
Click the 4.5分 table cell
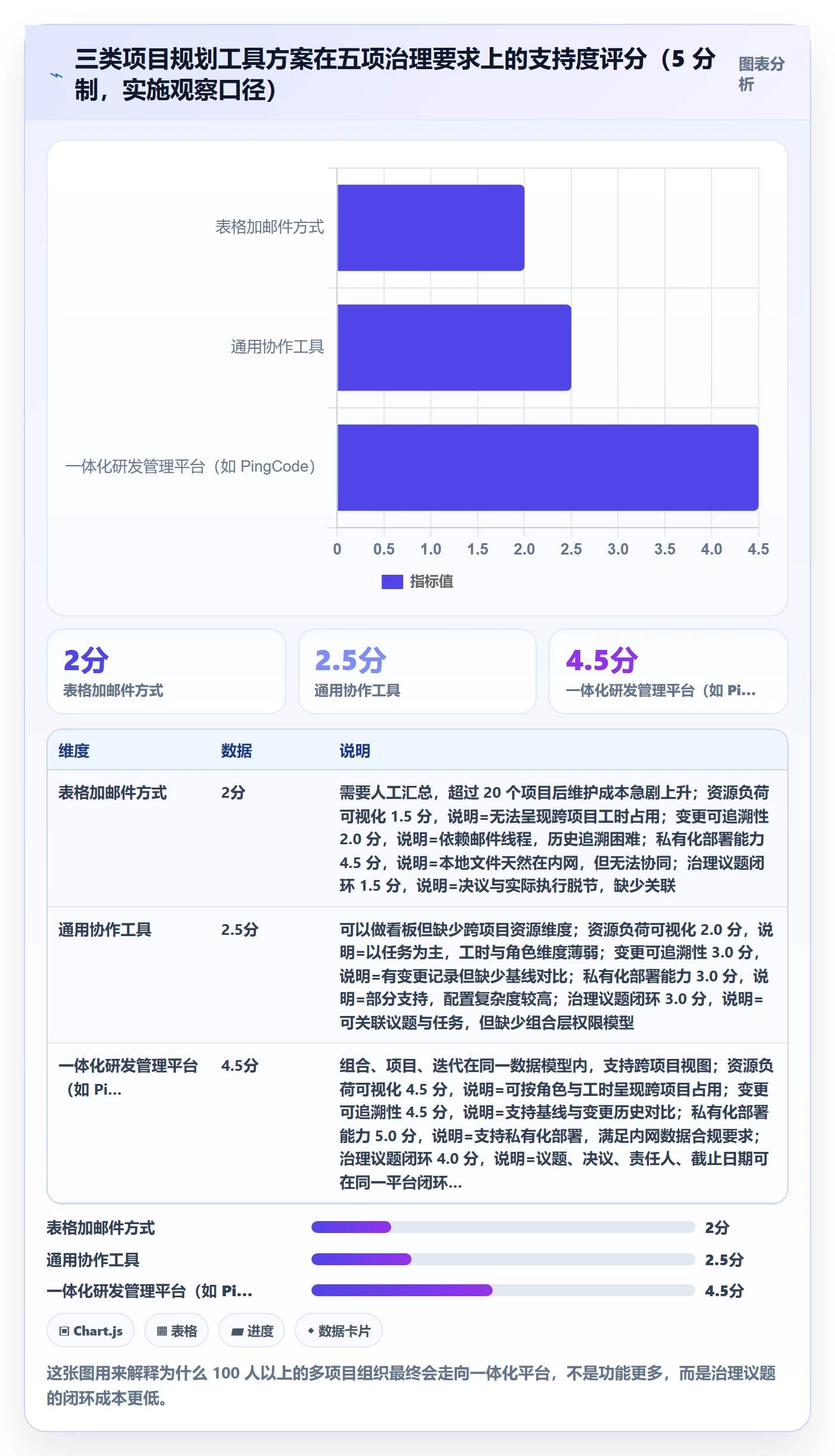240,1065
